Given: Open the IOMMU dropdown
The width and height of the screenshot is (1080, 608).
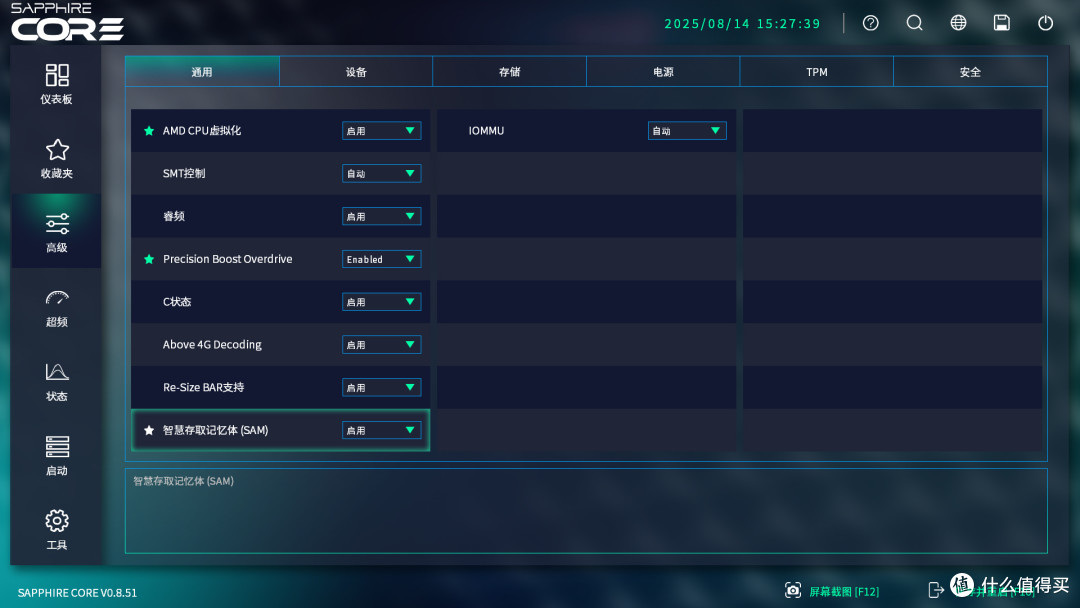Looking at the screenshot, I should 687,131.
